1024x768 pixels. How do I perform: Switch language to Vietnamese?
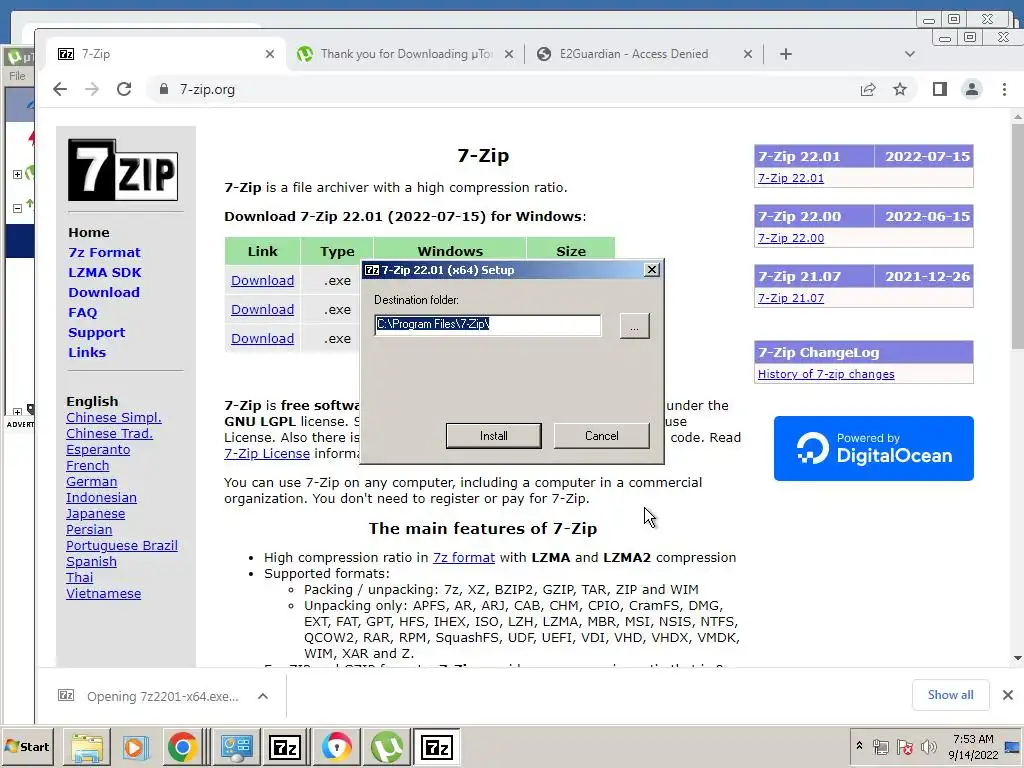[x=103, y=594]
